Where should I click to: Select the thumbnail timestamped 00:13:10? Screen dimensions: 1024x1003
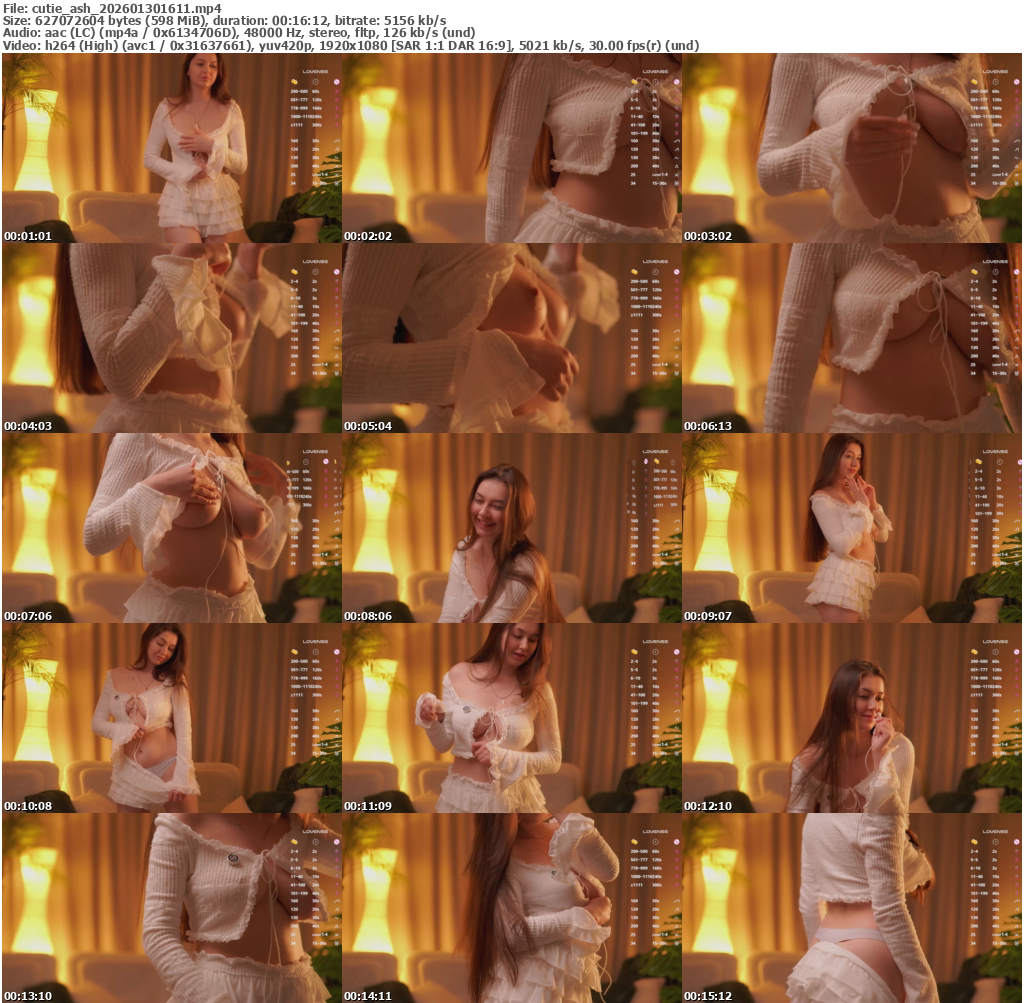pos(171,907)
